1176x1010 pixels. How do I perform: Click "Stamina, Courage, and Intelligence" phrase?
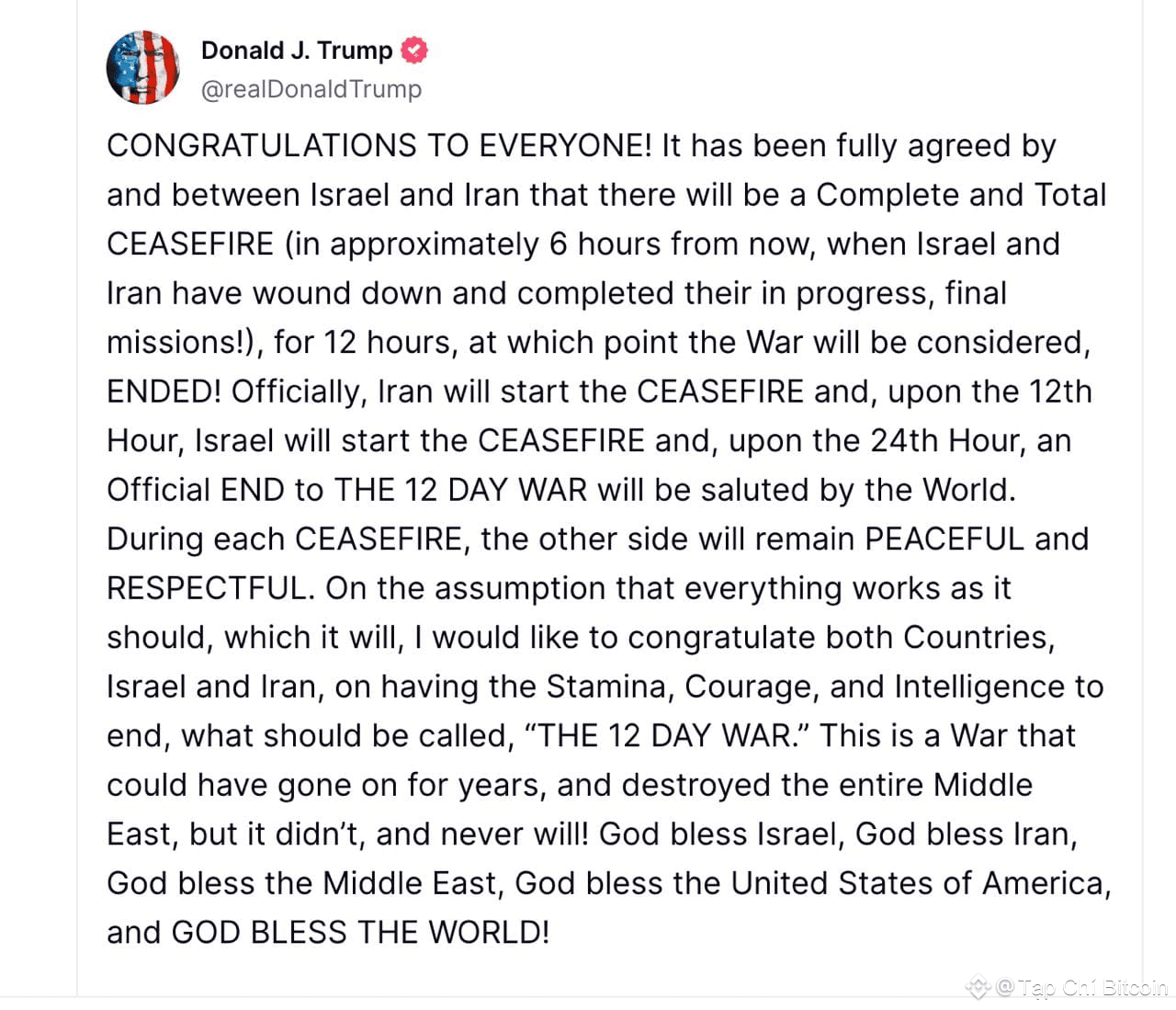pyautogui.click(x=806, y=687)
